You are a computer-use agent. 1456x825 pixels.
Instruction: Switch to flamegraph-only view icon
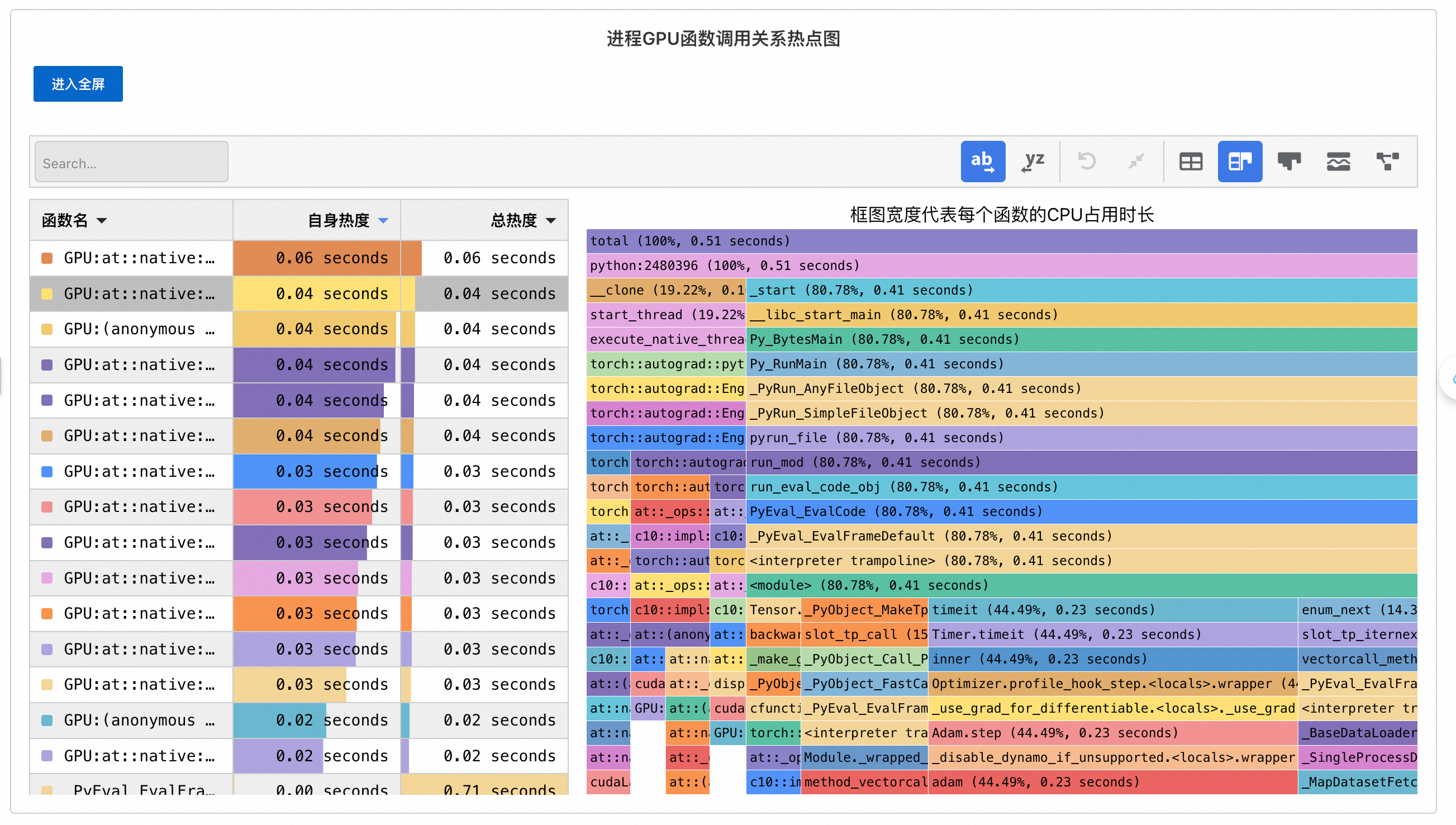[x=1289, y=162]
